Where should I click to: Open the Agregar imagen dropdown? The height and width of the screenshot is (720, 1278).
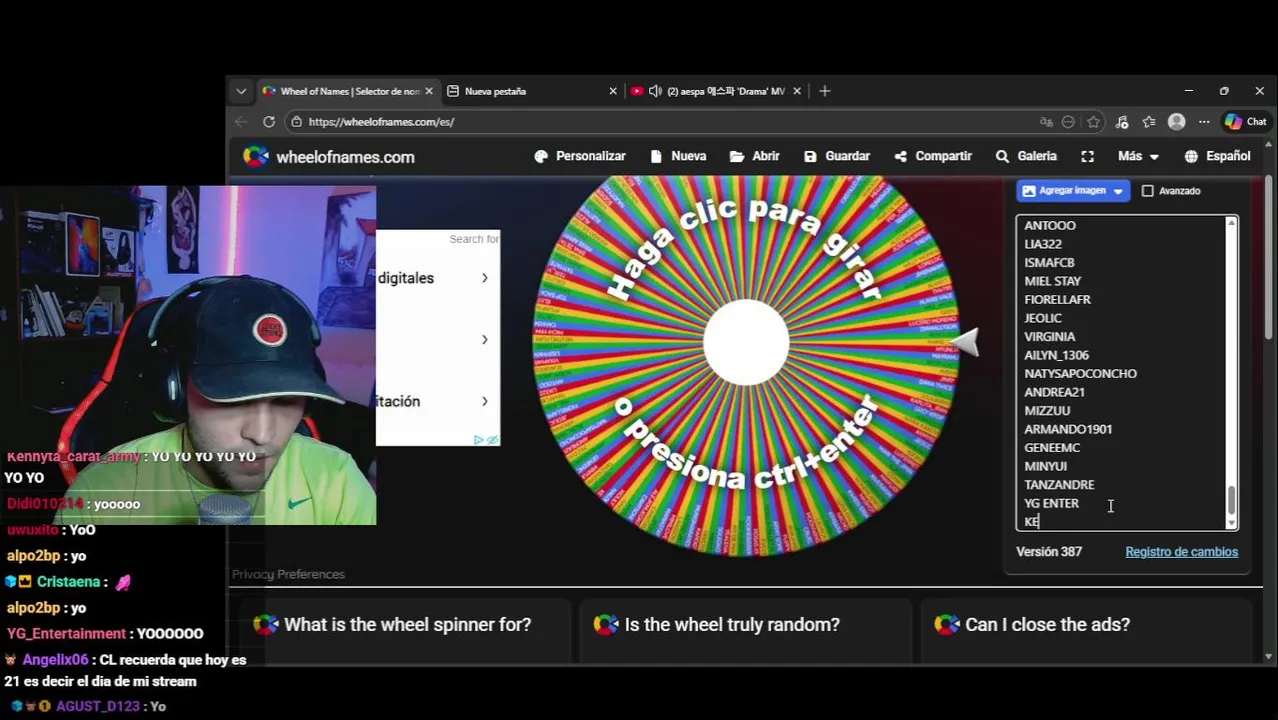tap(1073, 190)
